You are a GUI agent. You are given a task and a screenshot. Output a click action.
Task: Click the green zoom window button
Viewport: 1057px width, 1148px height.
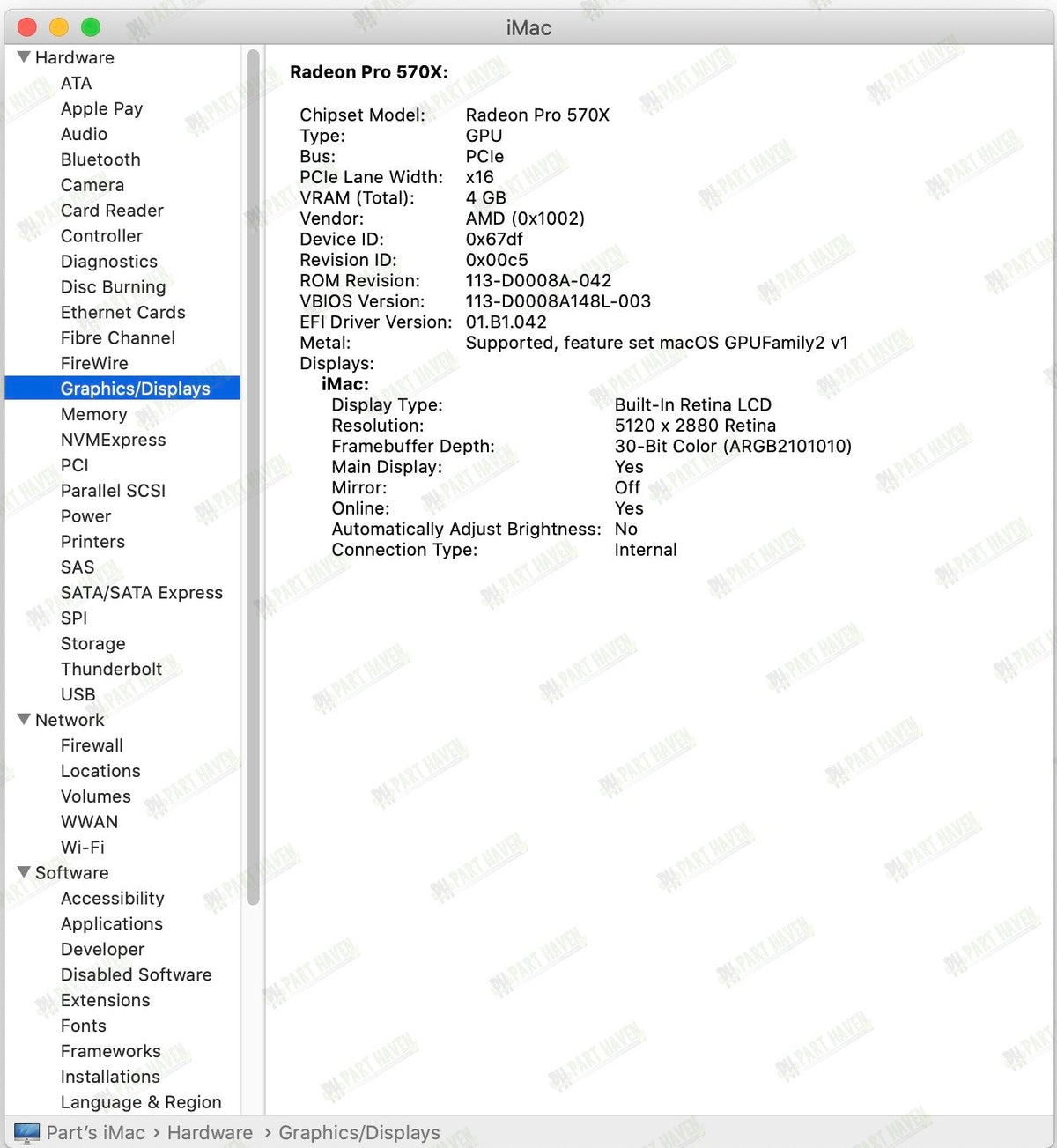coord(91,27)
